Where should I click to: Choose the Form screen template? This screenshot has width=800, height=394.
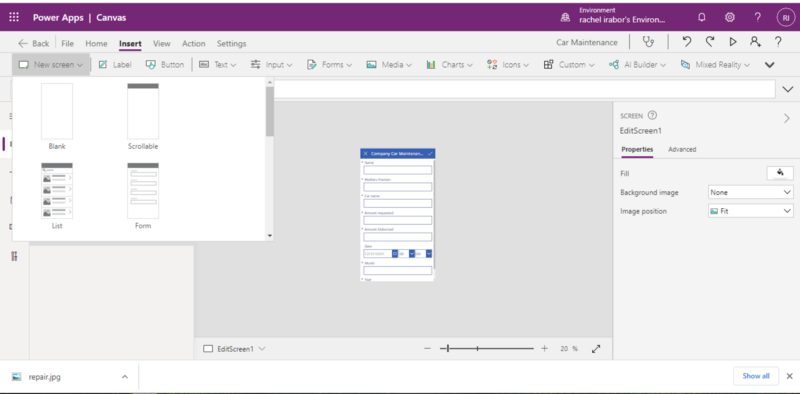143,195
